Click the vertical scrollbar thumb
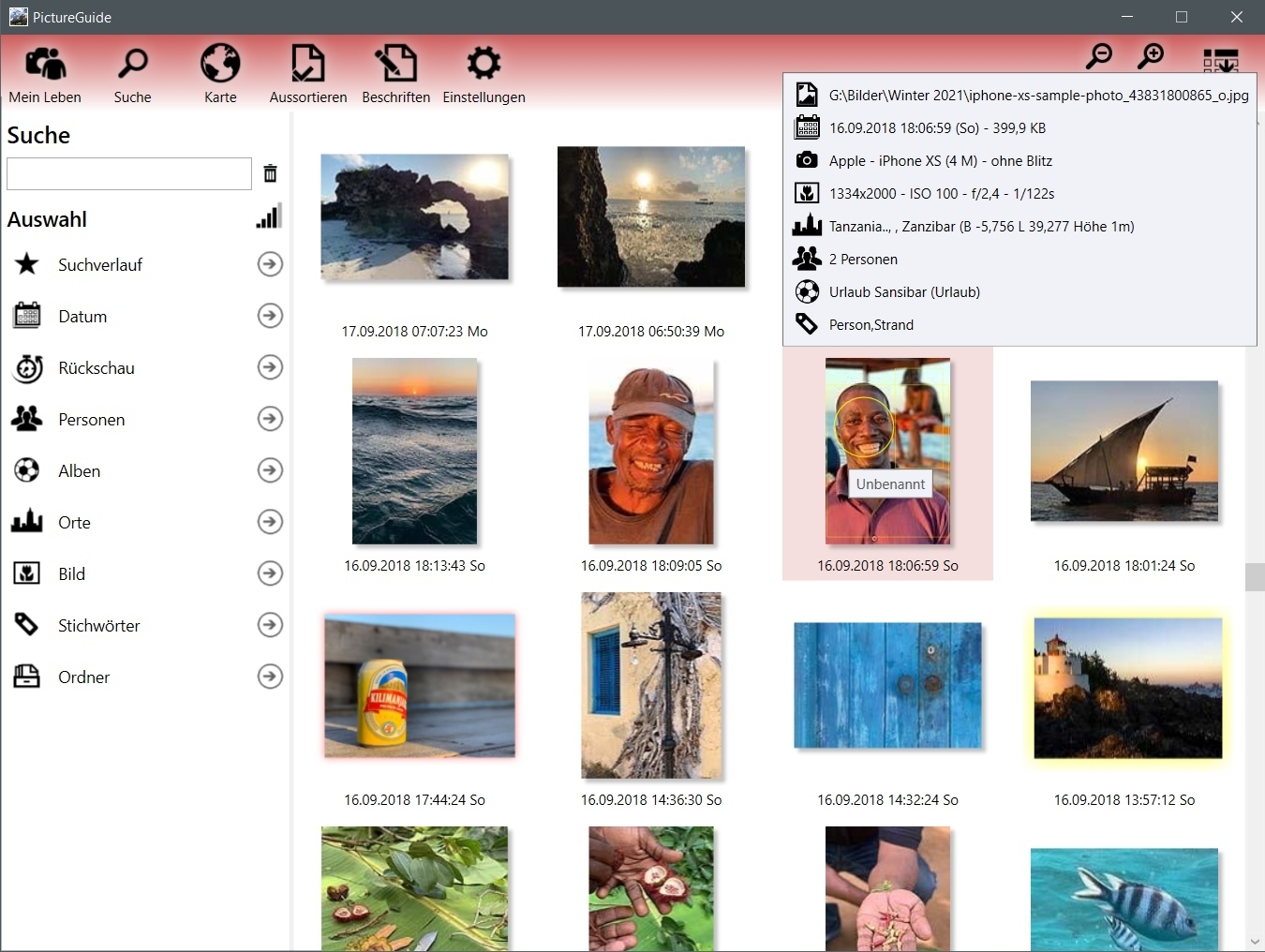 (1255, 577)
